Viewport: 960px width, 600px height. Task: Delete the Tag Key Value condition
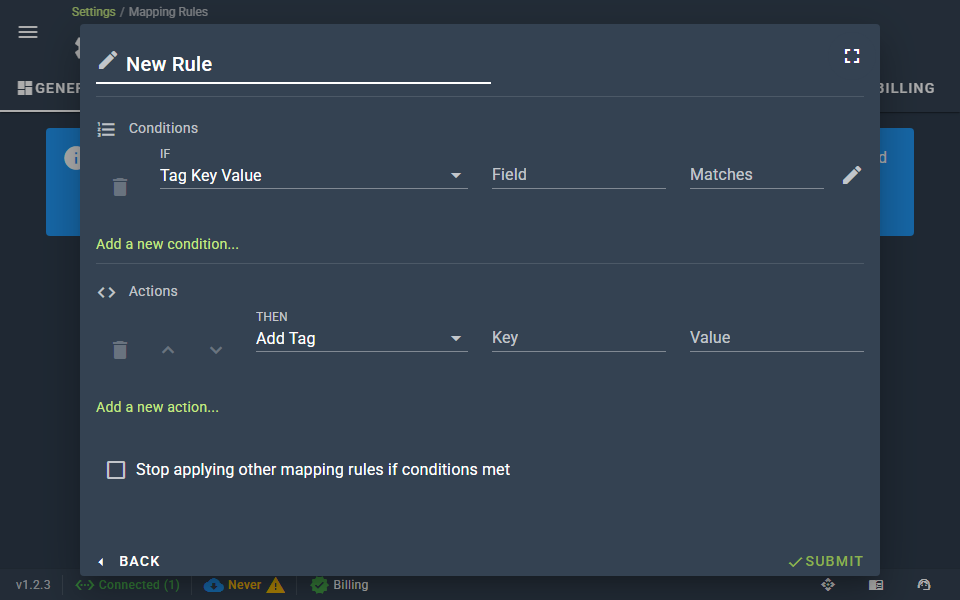(x=120, y=187)
